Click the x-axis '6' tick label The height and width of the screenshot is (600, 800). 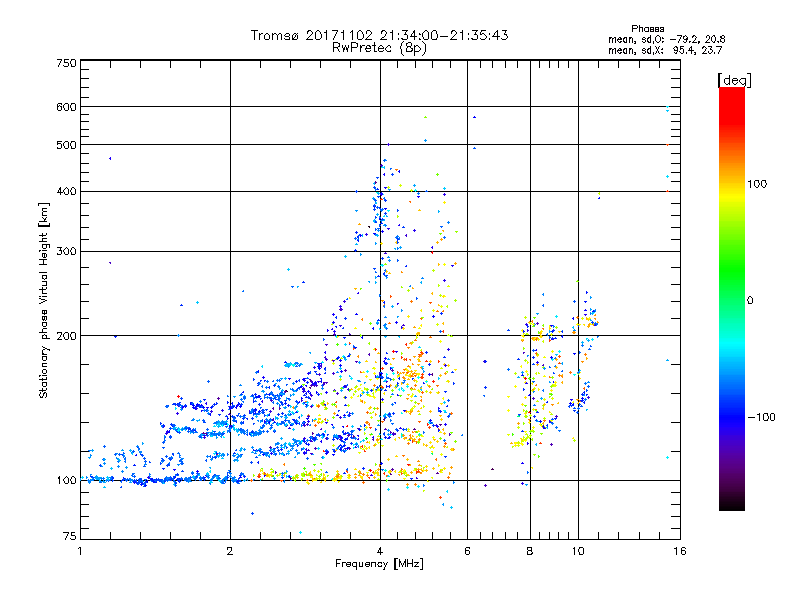click(x=467, y=551)
